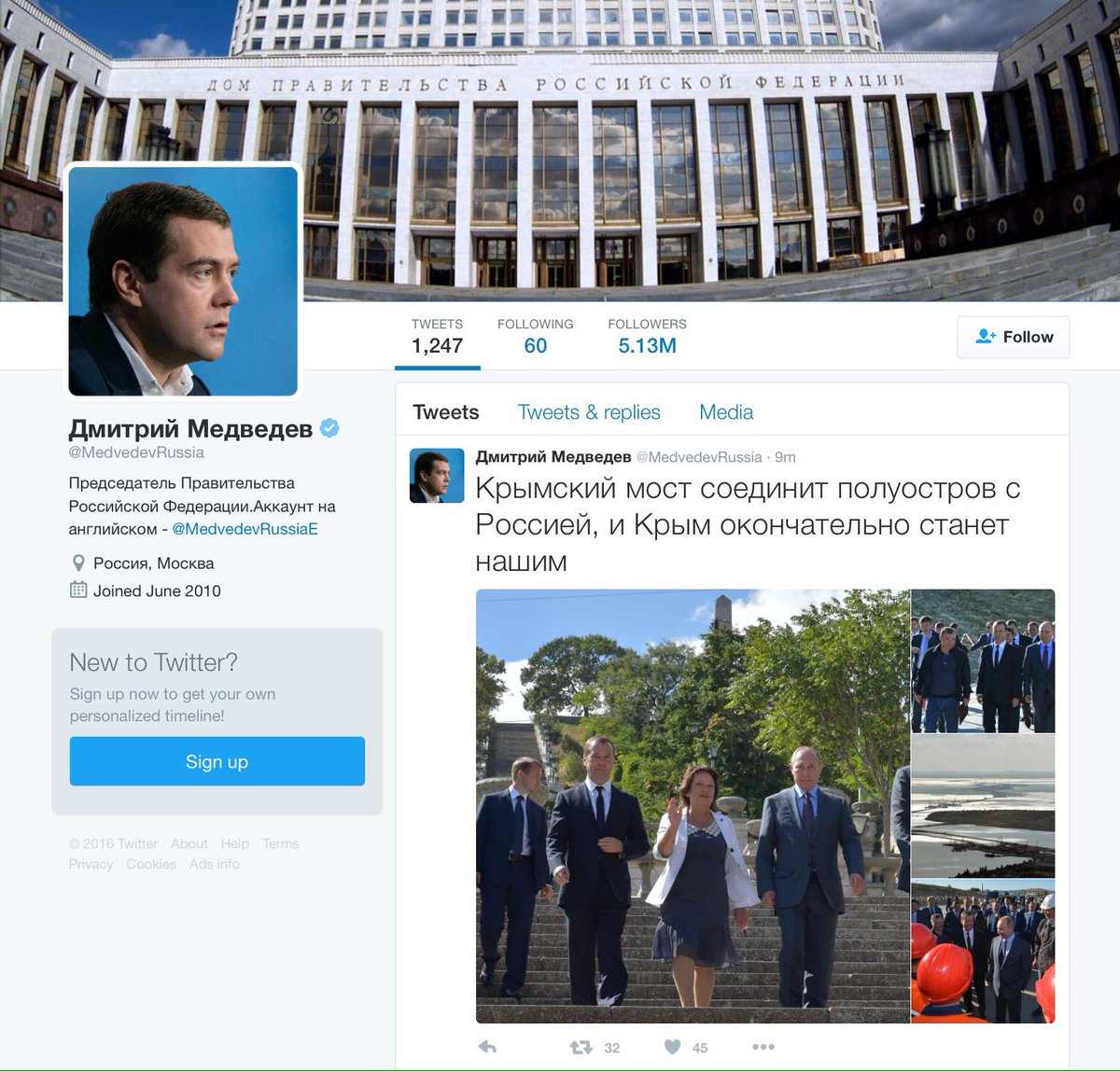The width and height of the screenshot is (1120, 1071).
Task: Open the Following 60 list
Action: tap(536, 337)
